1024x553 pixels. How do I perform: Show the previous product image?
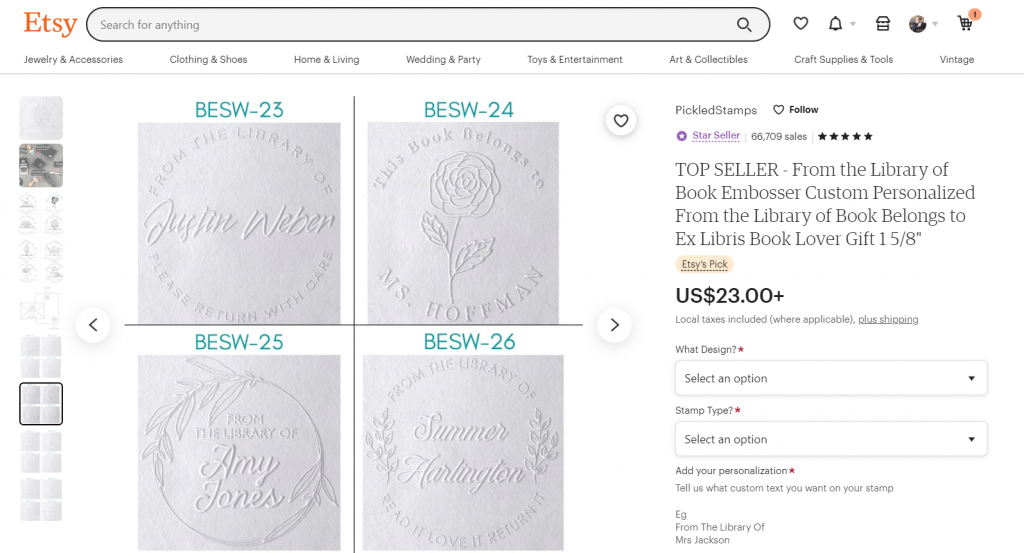tap(93, 325)
